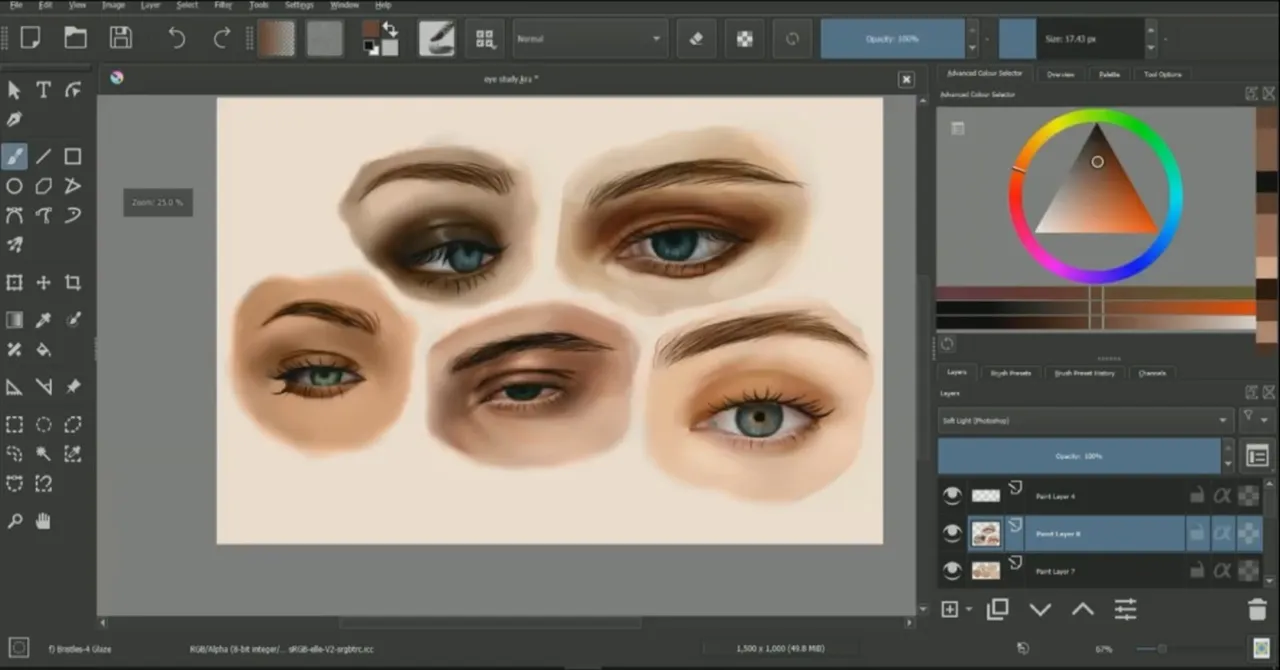Screen dimensions: 1280x670
Task: Hide Paint Layer 4 with eye icon
Action: tap(952, 495)
